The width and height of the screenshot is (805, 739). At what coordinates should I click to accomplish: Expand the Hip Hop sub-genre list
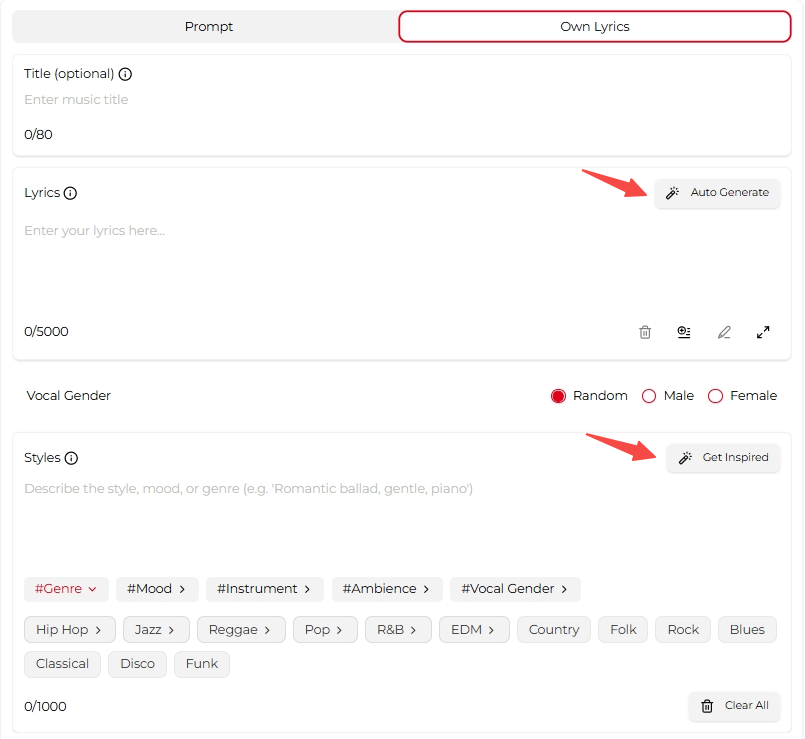coord(69,630)
